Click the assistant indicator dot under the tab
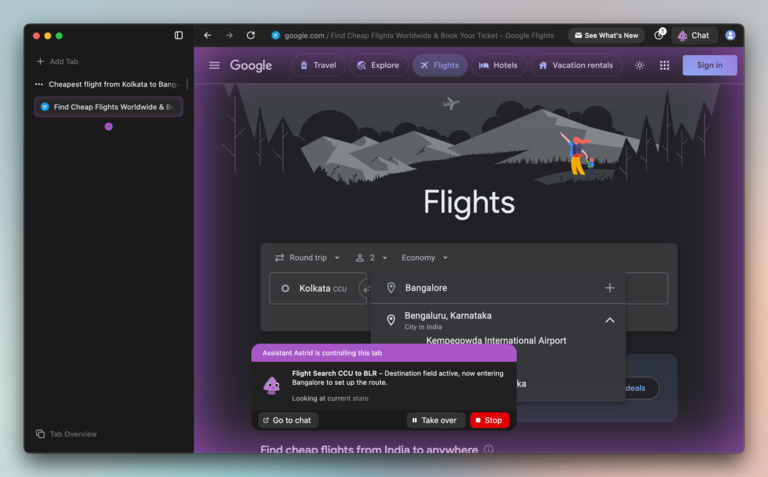This screenshot has height=477, width=768. coord(109,127)
